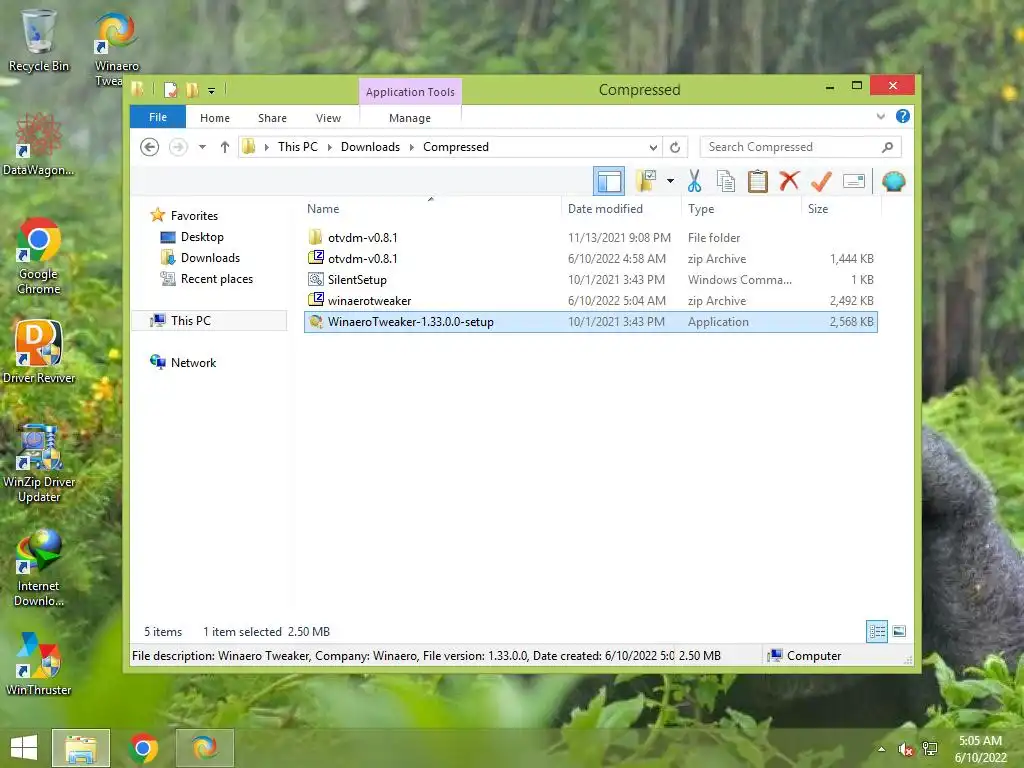Image resolution: width=1024 pixels, height=768 pixels.
Task: Click the red X Delete icon
Action: point(790,180)
